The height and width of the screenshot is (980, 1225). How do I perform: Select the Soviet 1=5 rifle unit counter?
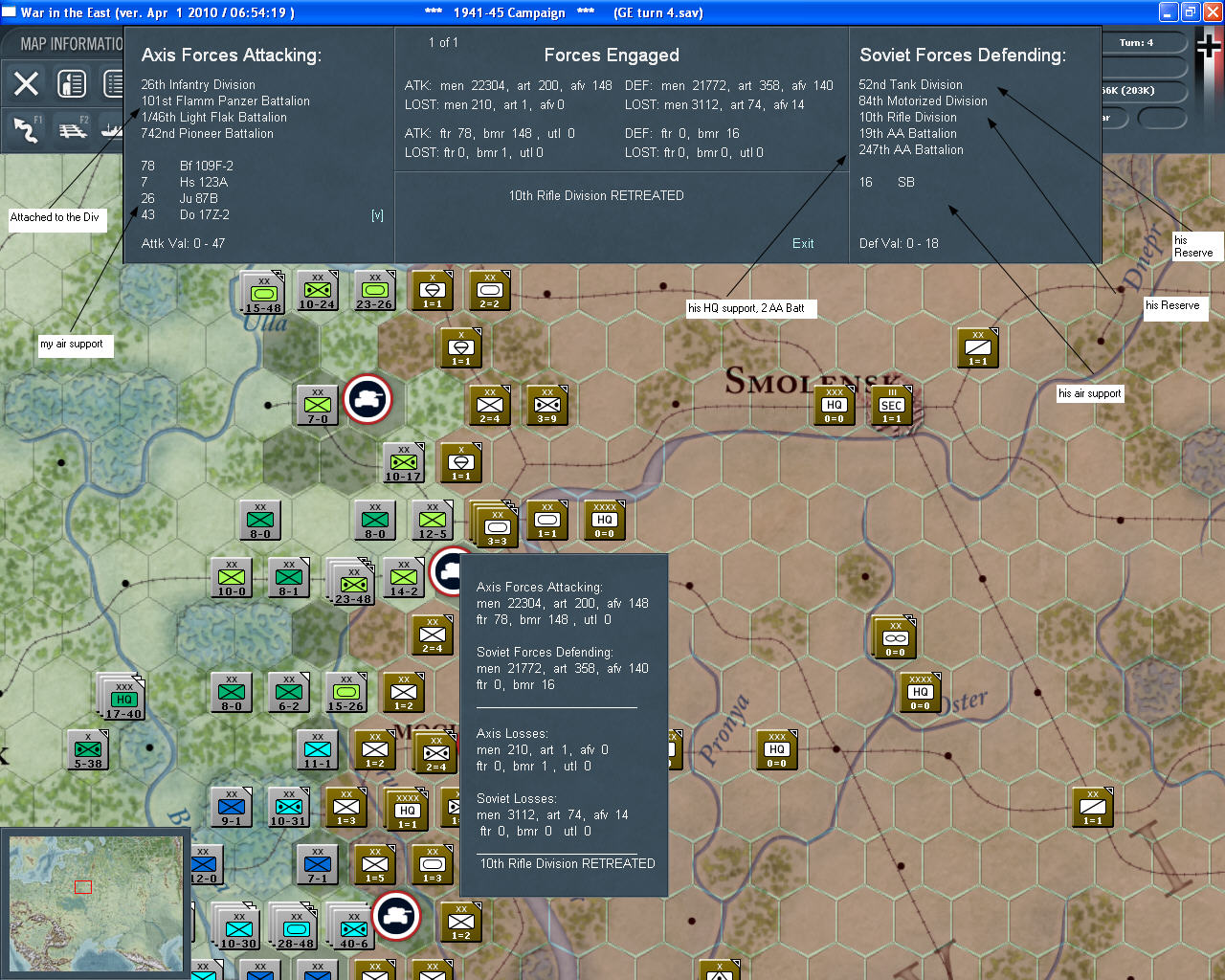[x=375, y=864]
